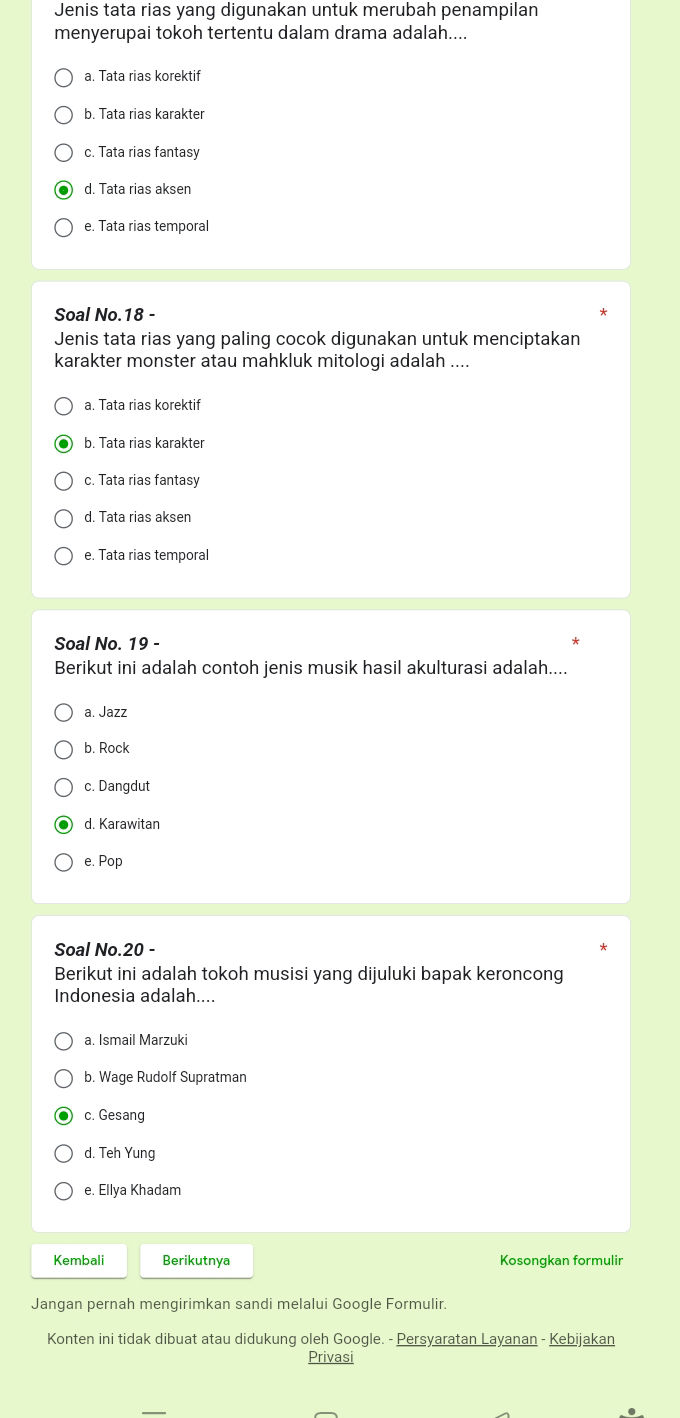Select answer 'c. Tata rias fantasy' for question 17
The image size is (680, 1418).
click(x=63, y=152)
